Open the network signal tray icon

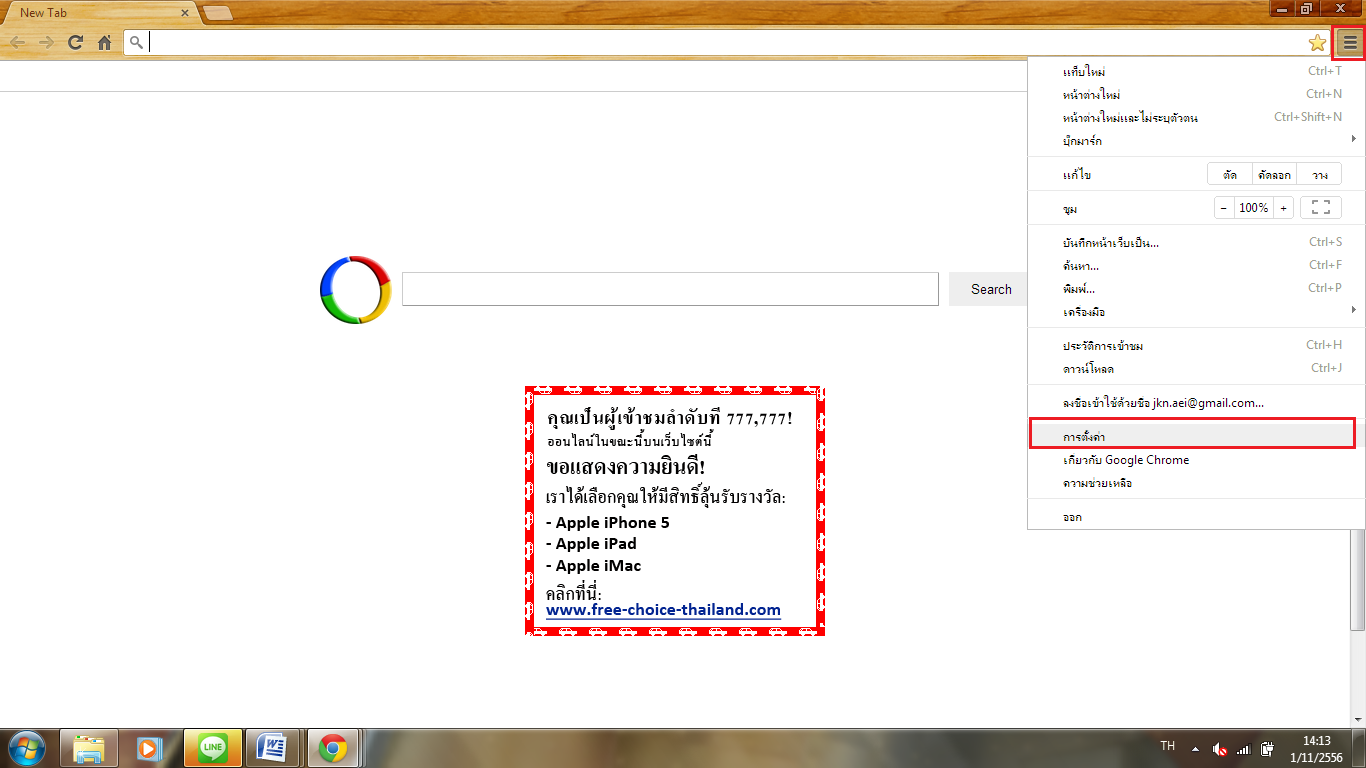click(1244, 749)
